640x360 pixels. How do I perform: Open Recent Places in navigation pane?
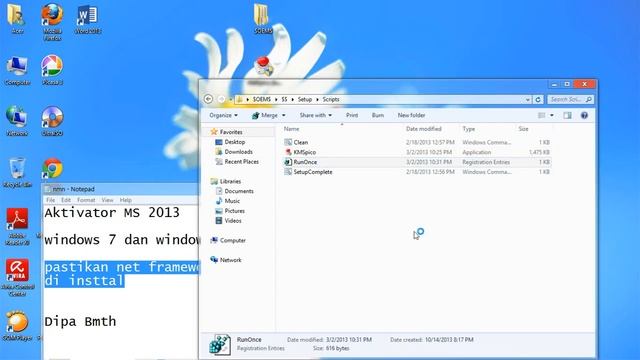pos(241,162)
